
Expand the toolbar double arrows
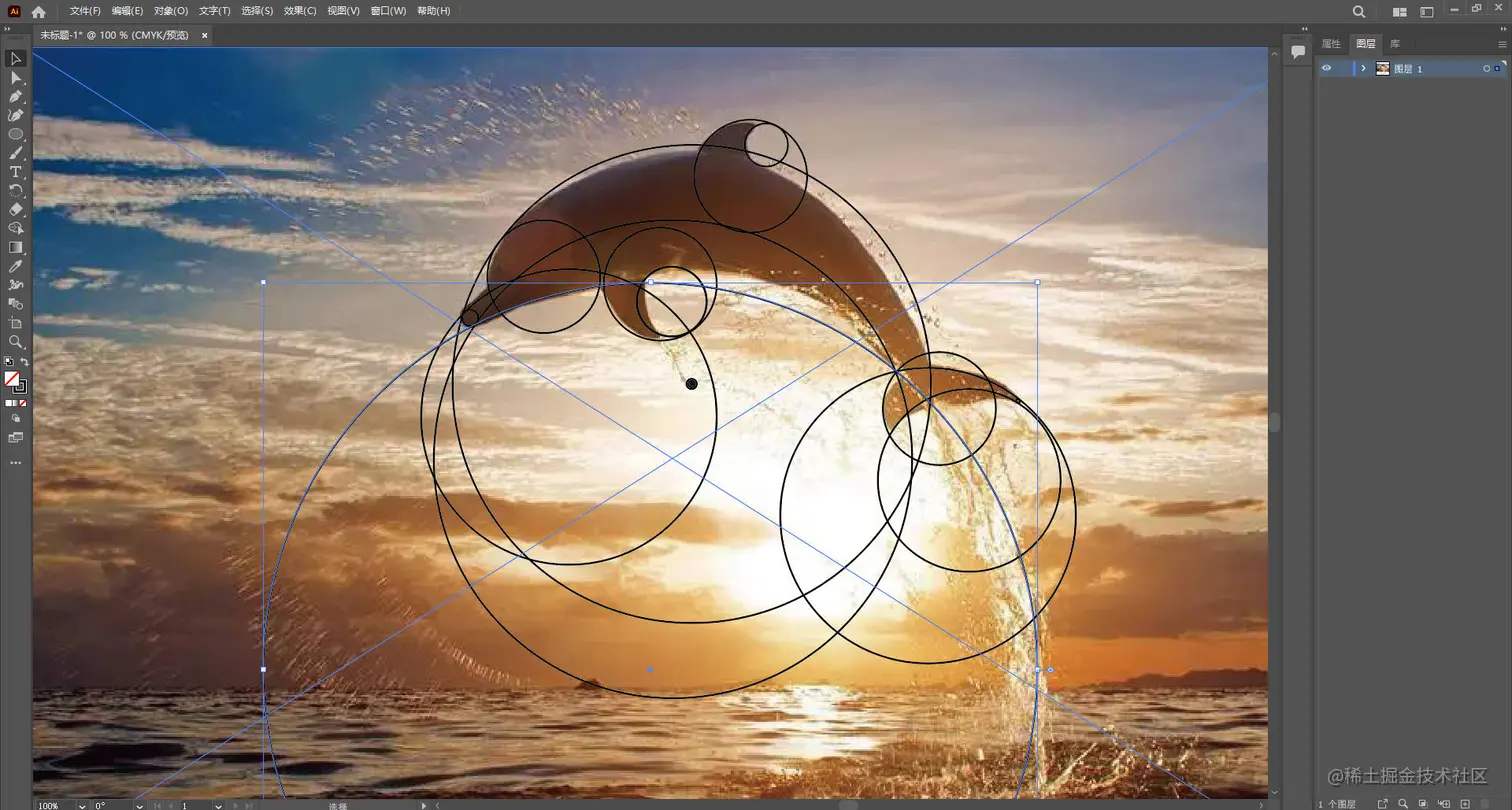tap(6, 30)
